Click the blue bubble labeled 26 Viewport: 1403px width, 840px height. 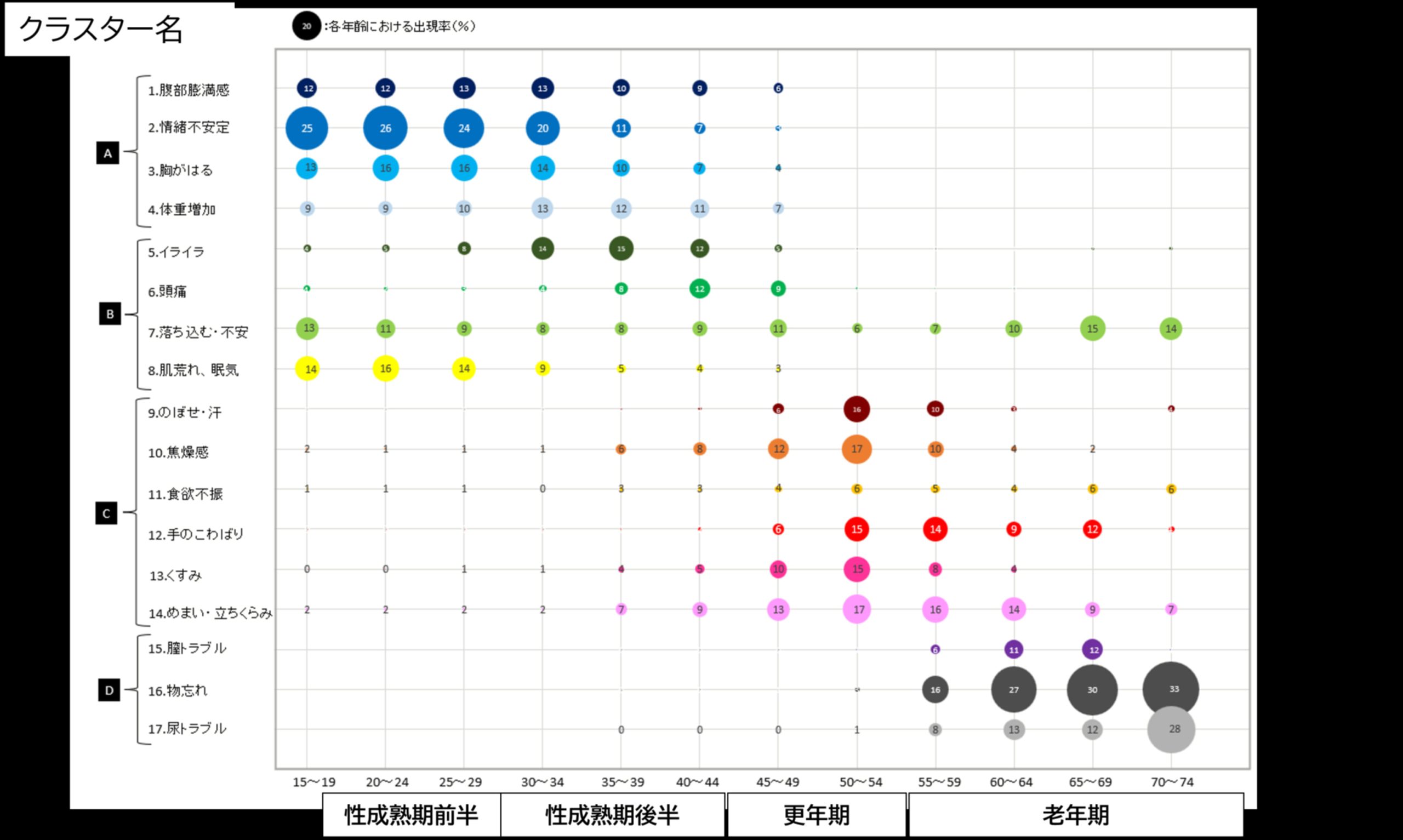pyautogui.click(x=385, y=128)
